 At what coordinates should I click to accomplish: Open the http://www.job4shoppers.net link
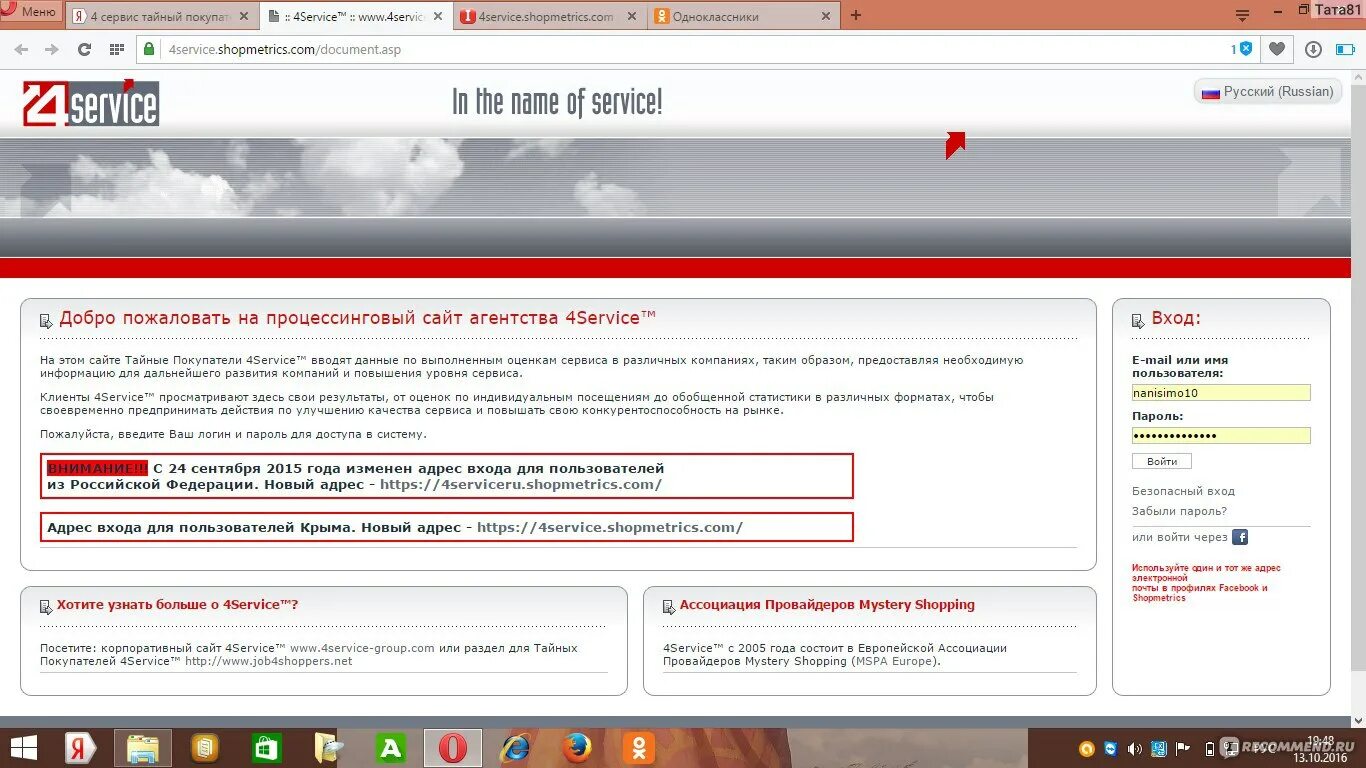pos(269,661)
